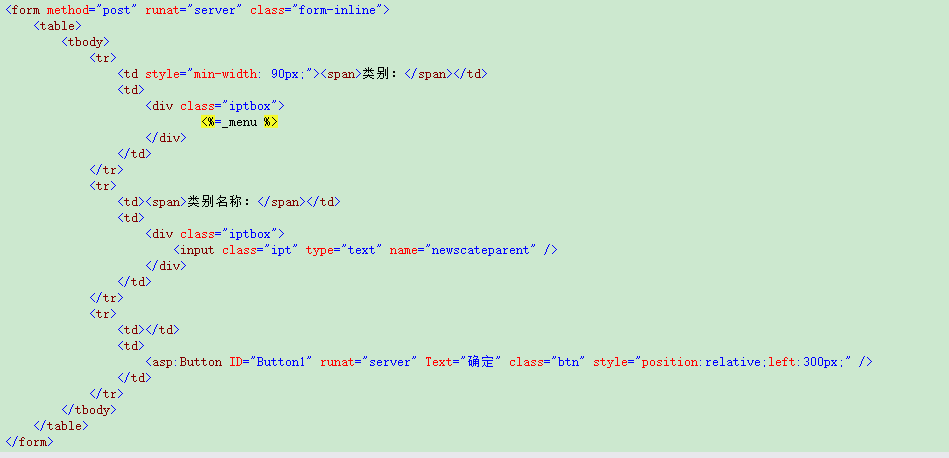The width and height of the screenshot is (949, 458).
Task: Click the closing </tbody> tag
Action: [x=89, y=410]
